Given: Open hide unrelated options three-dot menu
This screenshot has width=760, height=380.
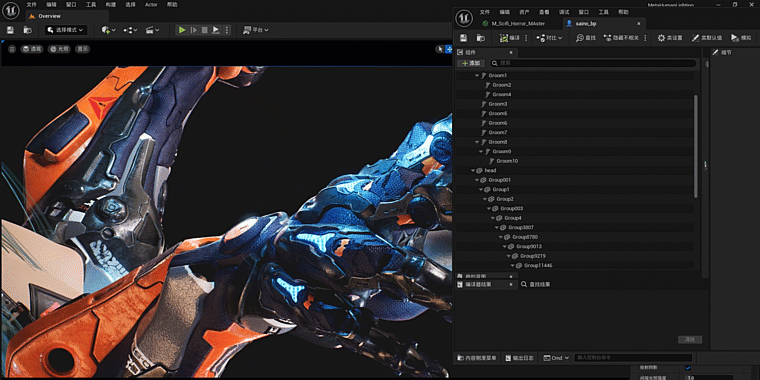Looking at the screenshot, I should tap(646, 38).
